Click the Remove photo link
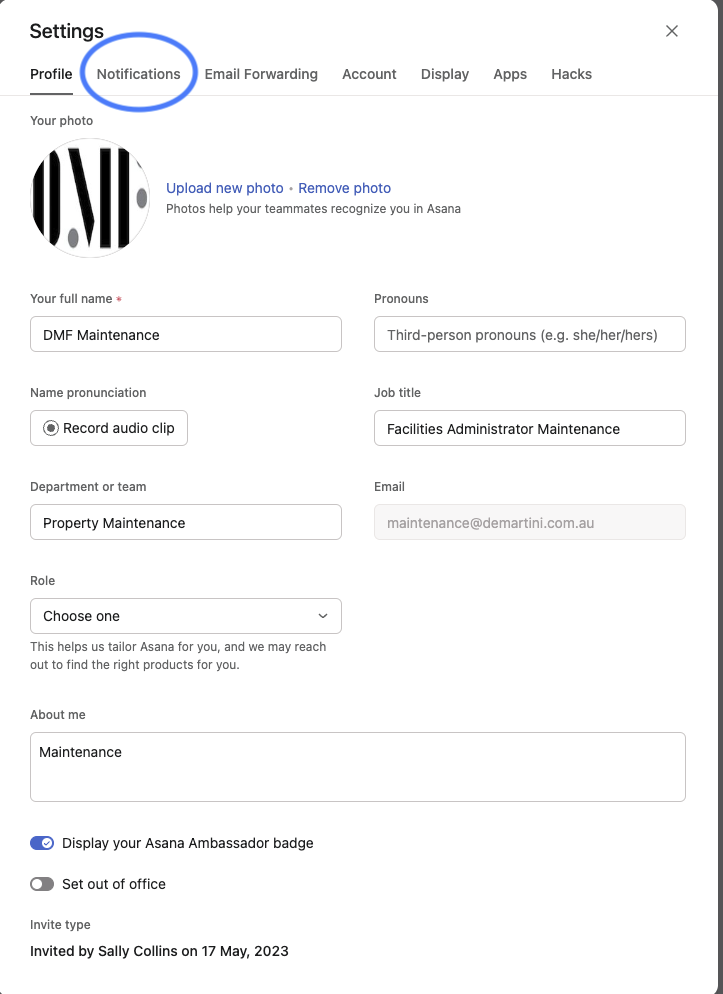Viewport: 723px width, 994px height. pos(345,188)
